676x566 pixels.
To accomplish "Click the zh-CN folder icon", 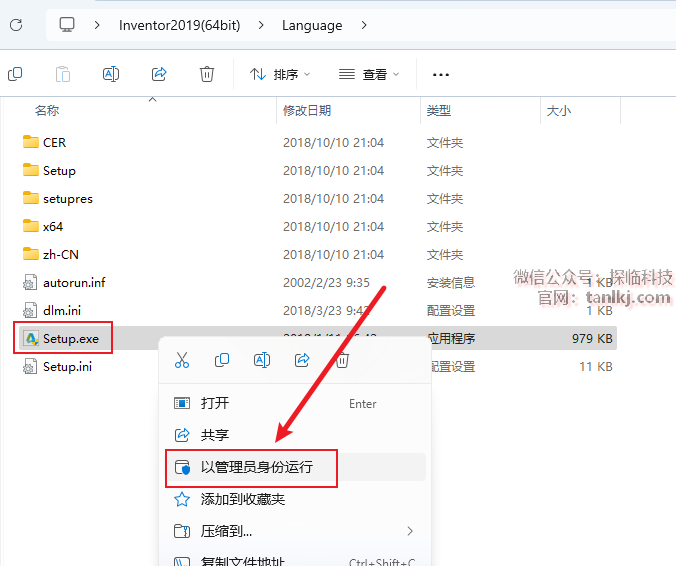I will click(x=31, y=254).
